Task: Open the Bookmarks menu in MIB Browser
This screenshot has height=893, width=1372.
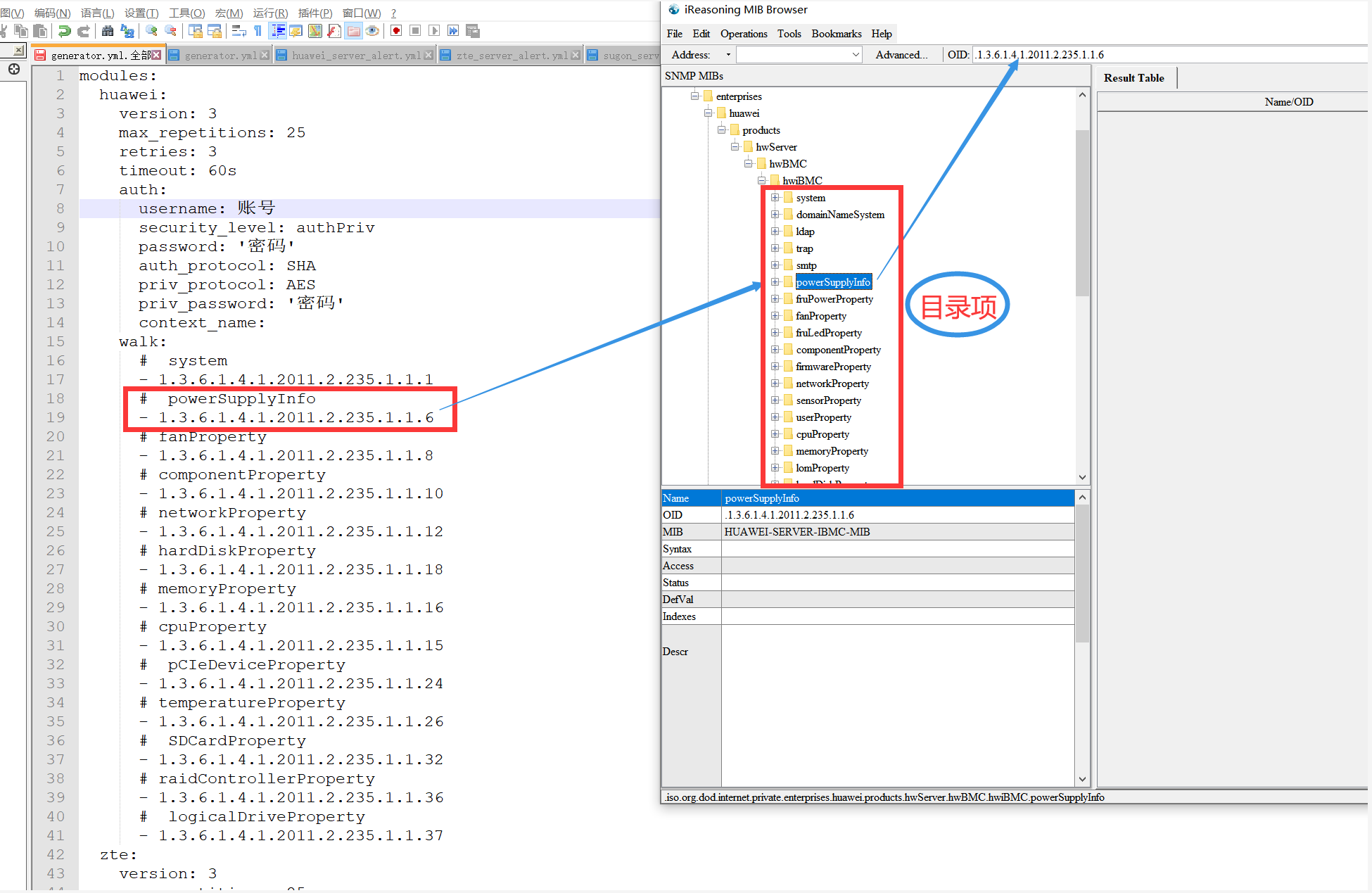Action: (836, 33)
